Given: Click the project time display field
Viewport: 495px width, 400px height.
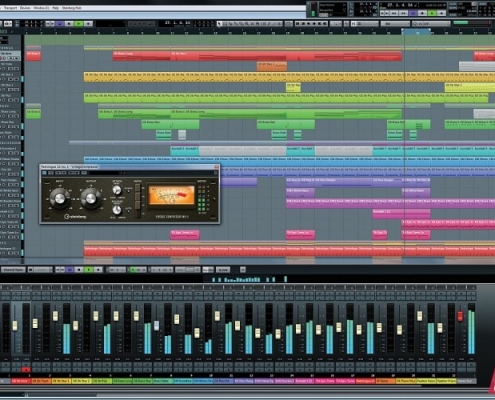Looking at the screenshot, I should 175,23.
